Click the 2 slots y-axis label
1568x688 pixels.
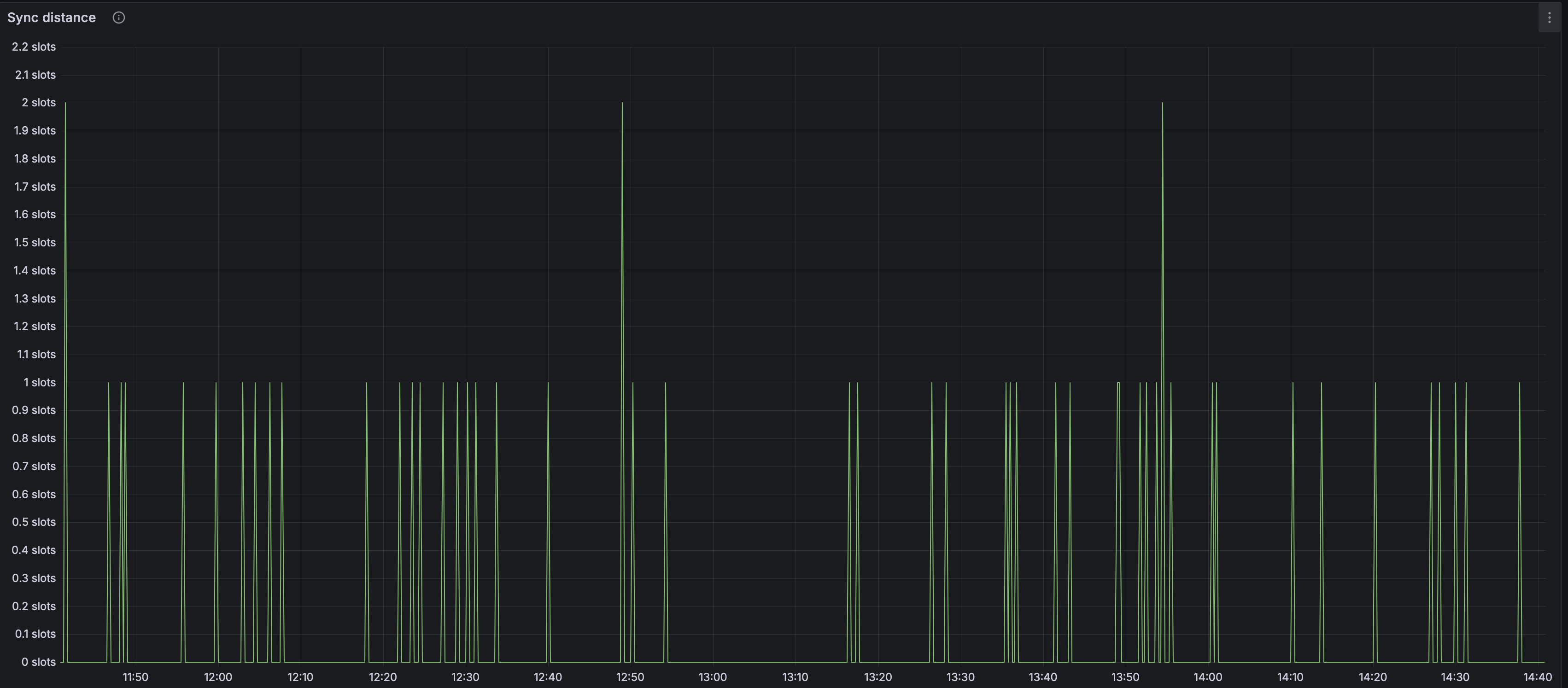[x=39, y=102]
